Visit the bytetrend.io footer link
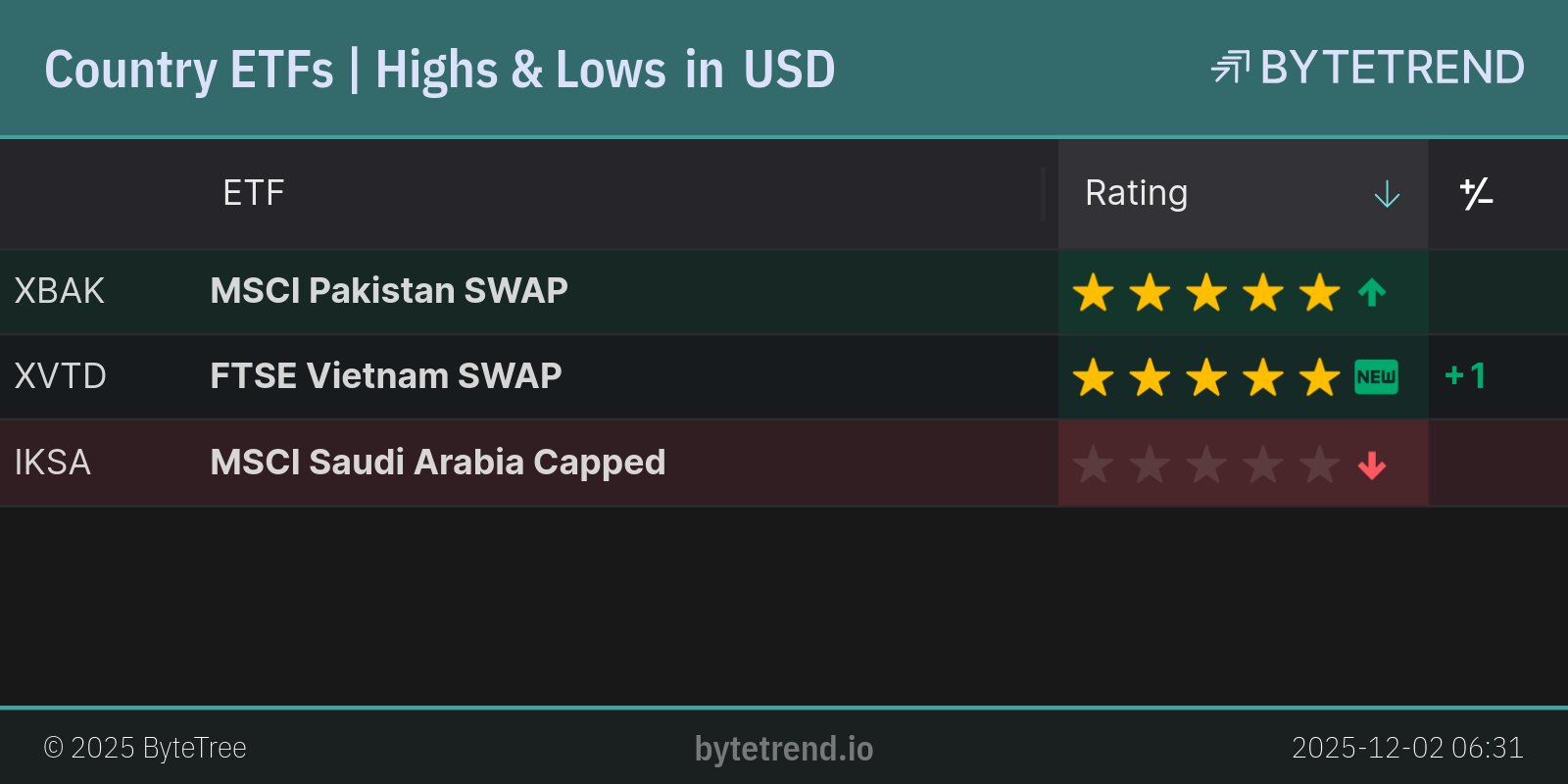The width and height of the screenshot is (1568, 784). [x=784, y=749]
